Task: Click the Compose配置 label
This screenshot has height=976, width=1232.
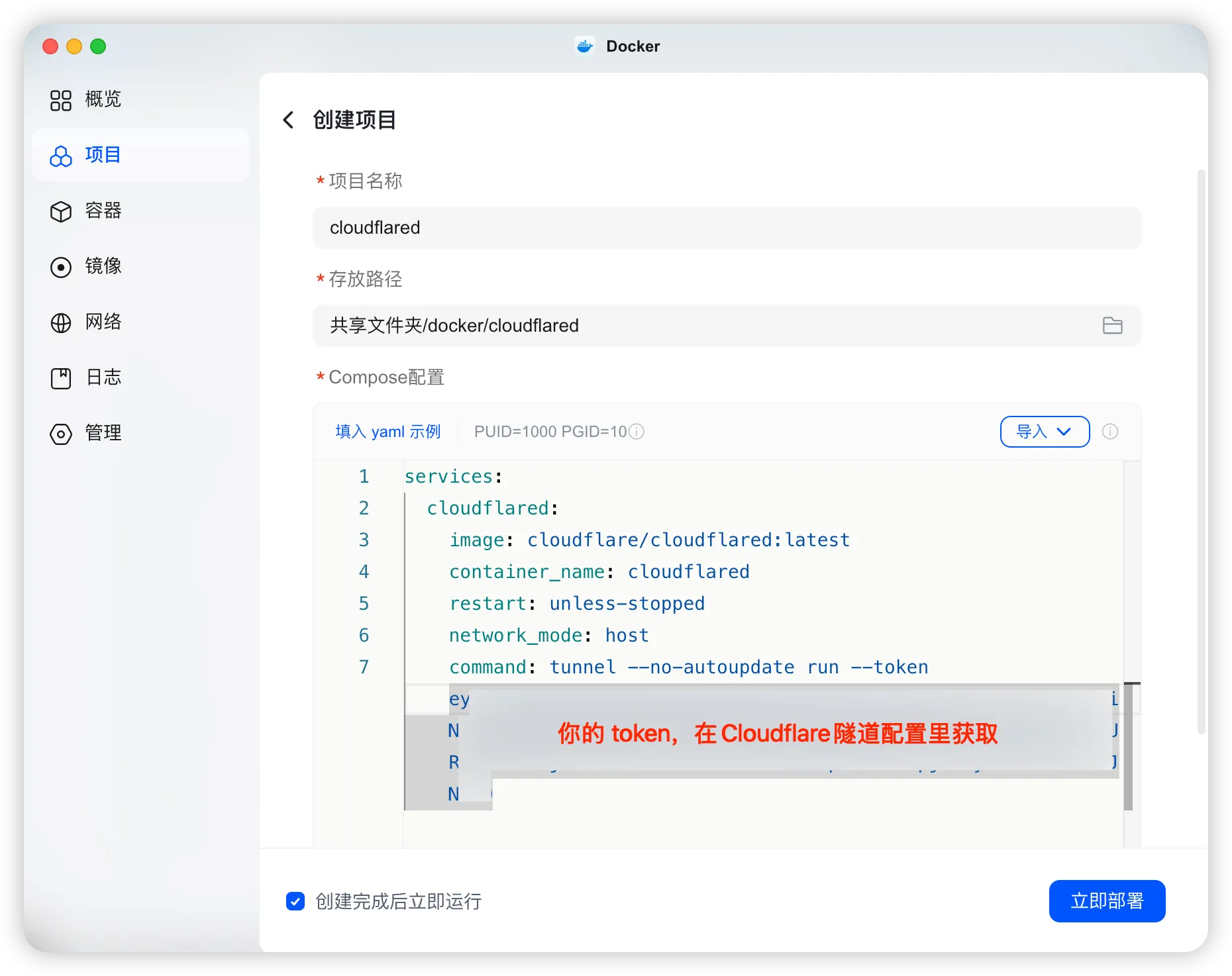Action: 387,377
